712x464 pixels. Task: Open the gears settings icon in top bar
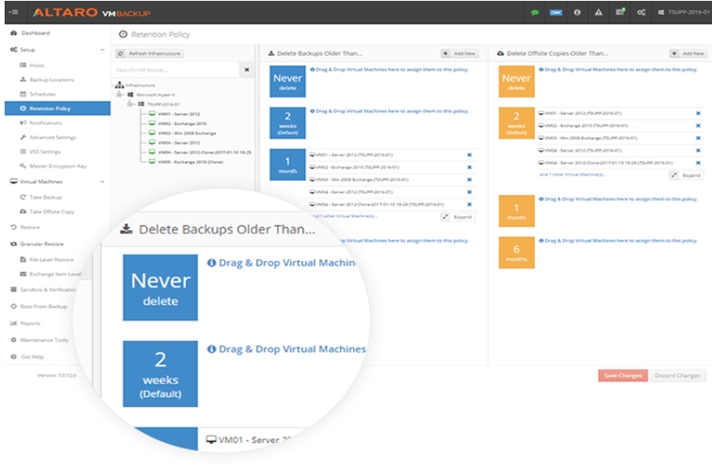click(x=641, y=13)
